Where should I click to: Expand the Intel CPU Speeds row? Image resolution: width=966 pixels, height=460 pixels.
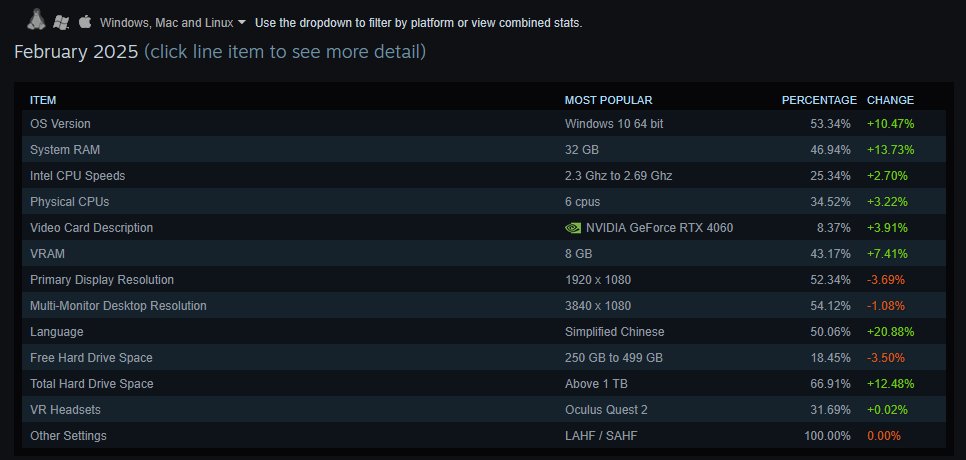pos(484,176)
